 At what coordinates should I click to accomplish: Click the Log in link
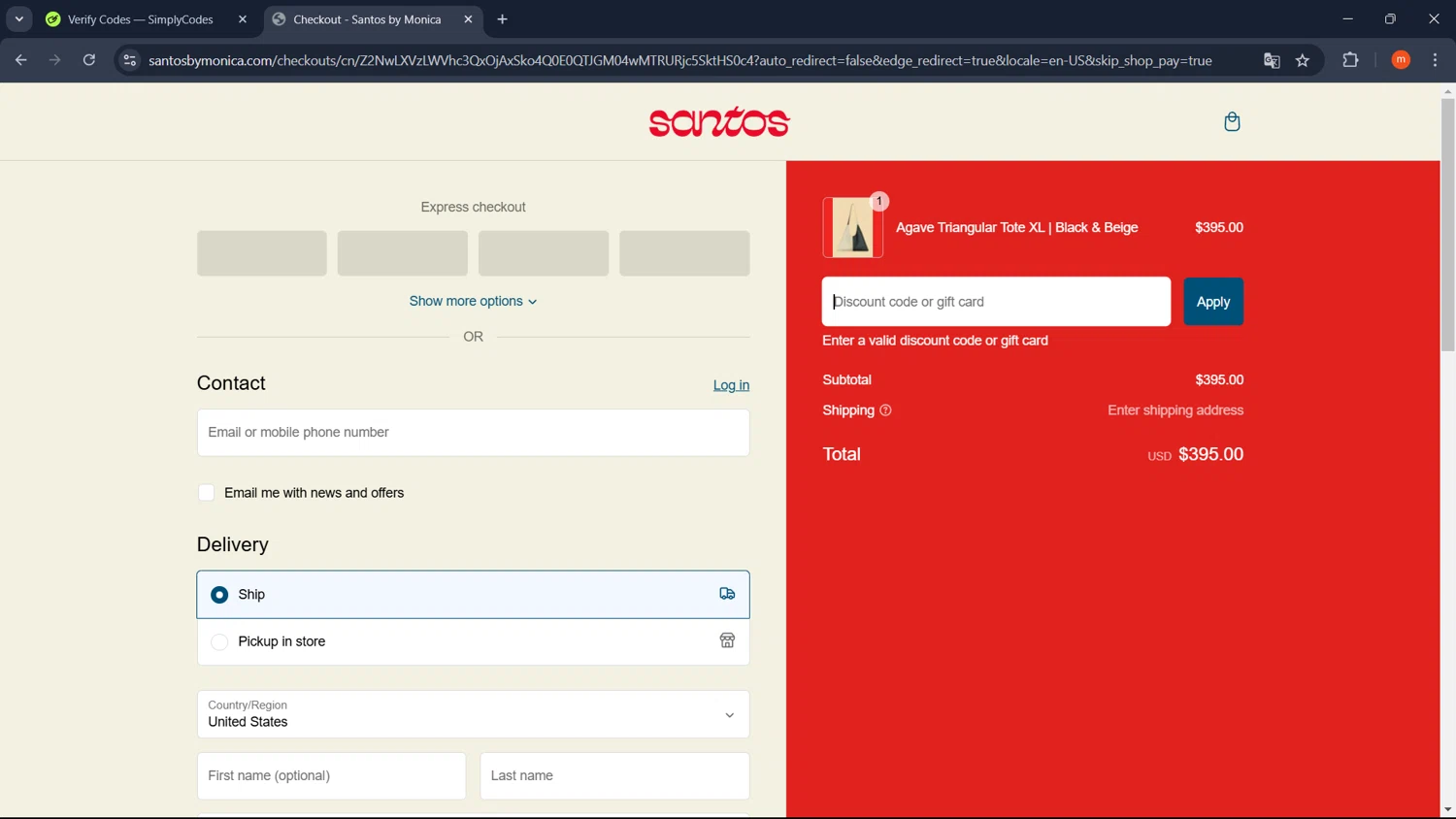(731, 385)
